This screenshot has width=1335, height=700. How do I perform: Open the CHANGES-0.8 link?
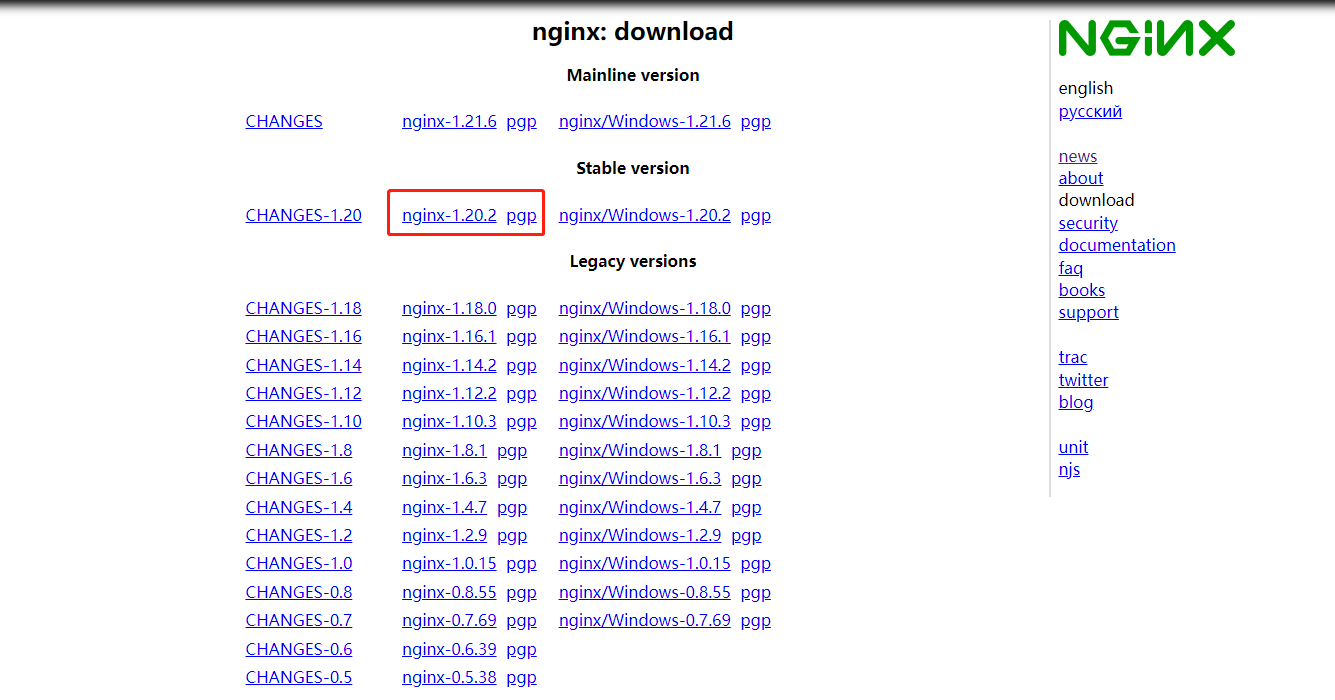tap(299, 592)
